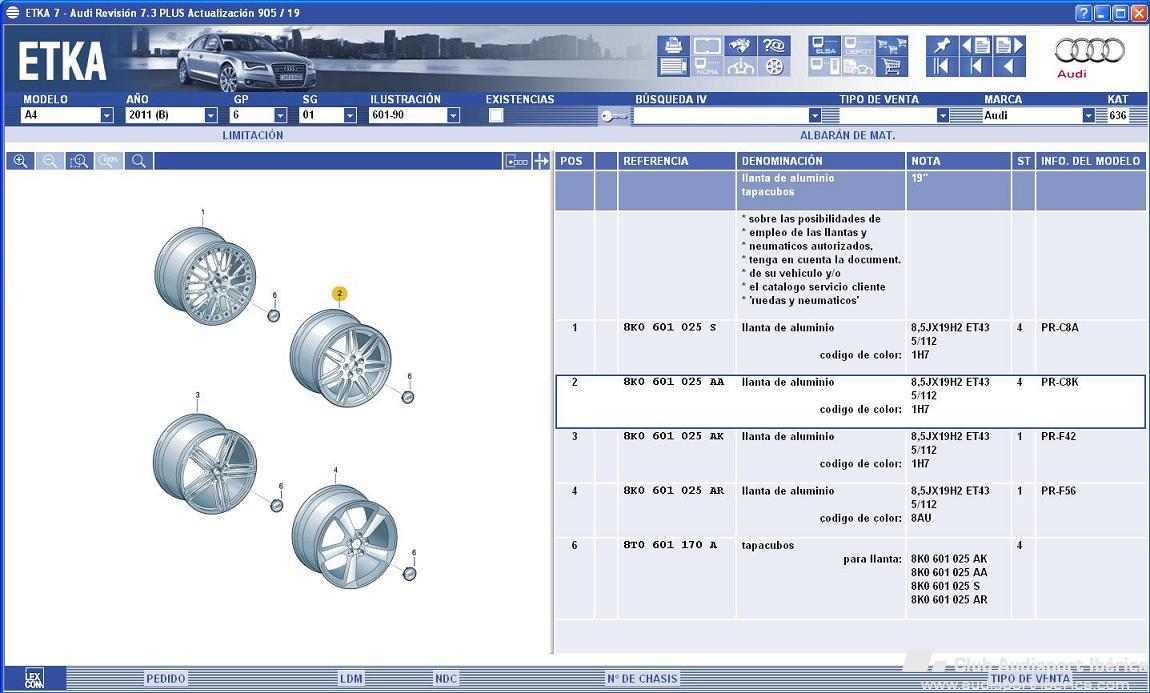Click the Audi rings logo
Image resolution: width=1150 pixels, height=693 pixels.
point(1089,51)
